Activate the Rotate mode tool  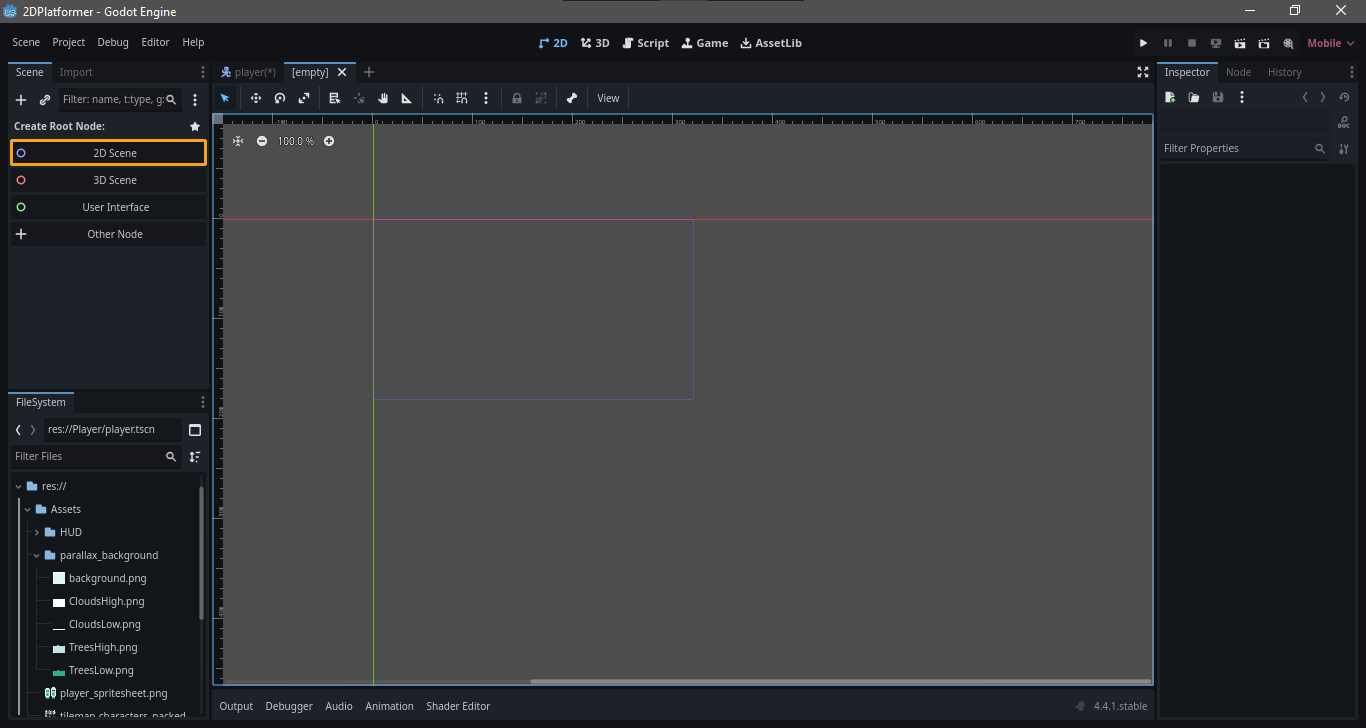pos(280,98)
